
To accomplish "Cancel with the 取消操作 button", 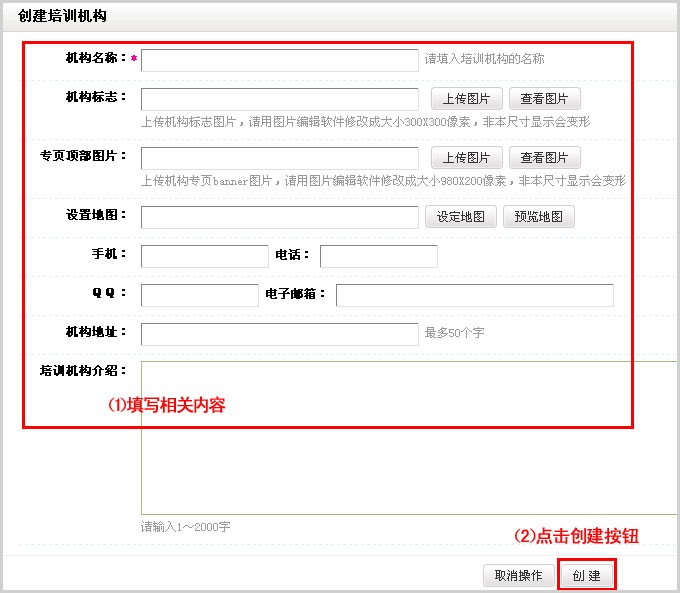I will pyautogui.click(x=518, y=576).
